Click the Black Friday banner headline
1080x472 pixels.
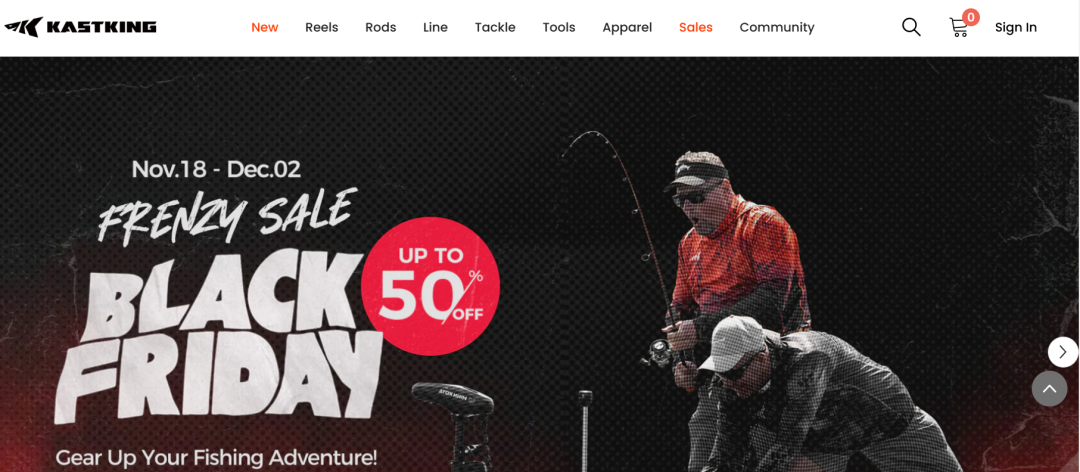[219, 338]
